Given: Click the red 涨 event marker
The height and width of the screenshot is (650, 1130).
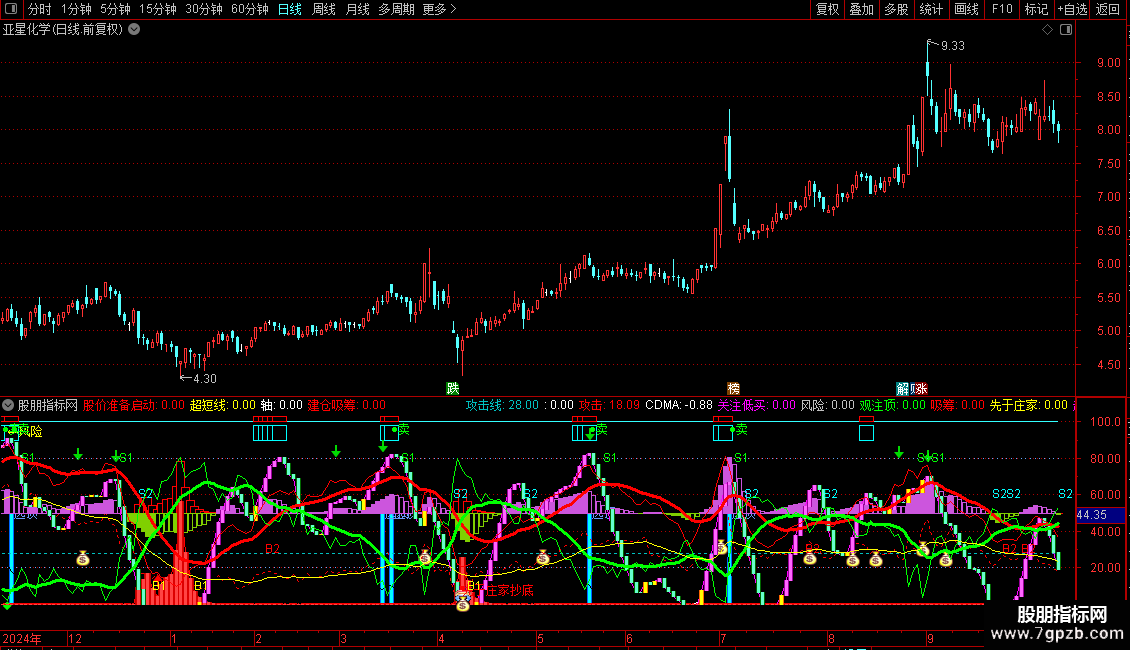Looking at the screenshot, I should (x=921, y=388).
